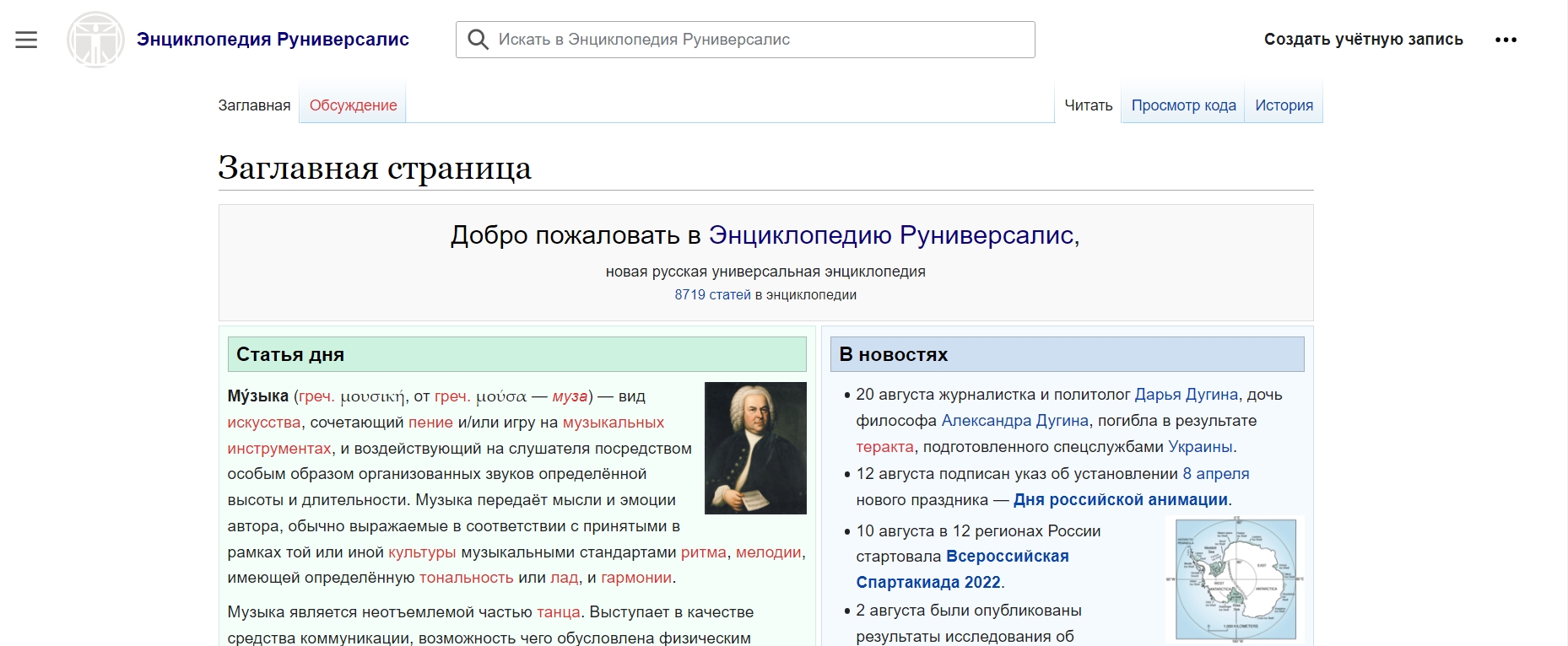Open the История tab

pos(1284,105)
